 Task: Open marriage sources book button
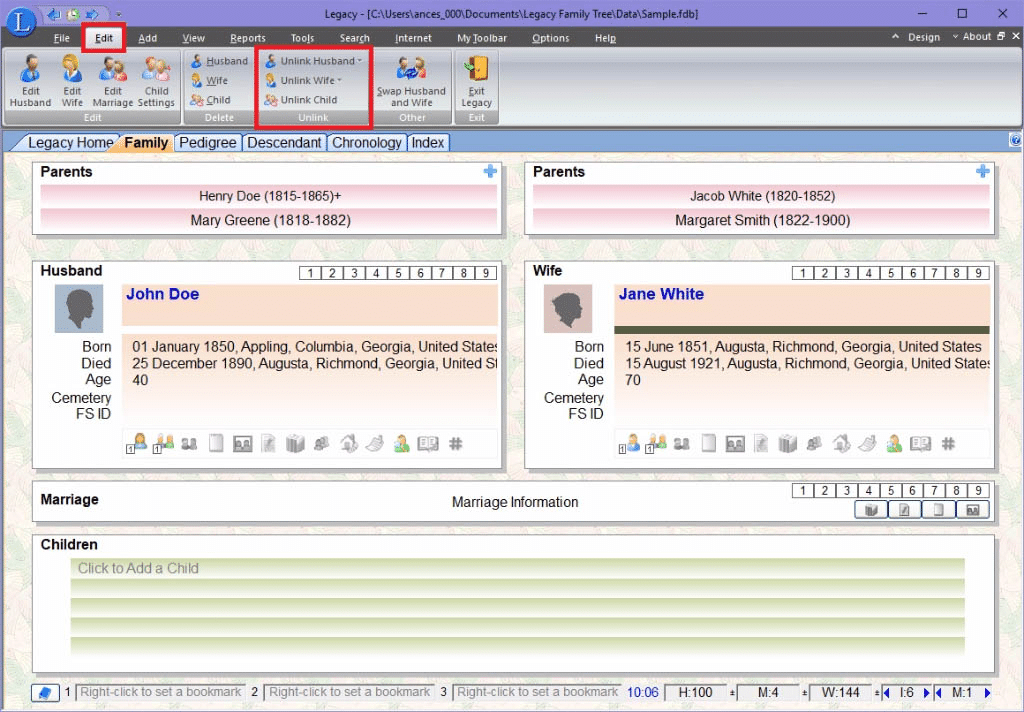point(871,510)
